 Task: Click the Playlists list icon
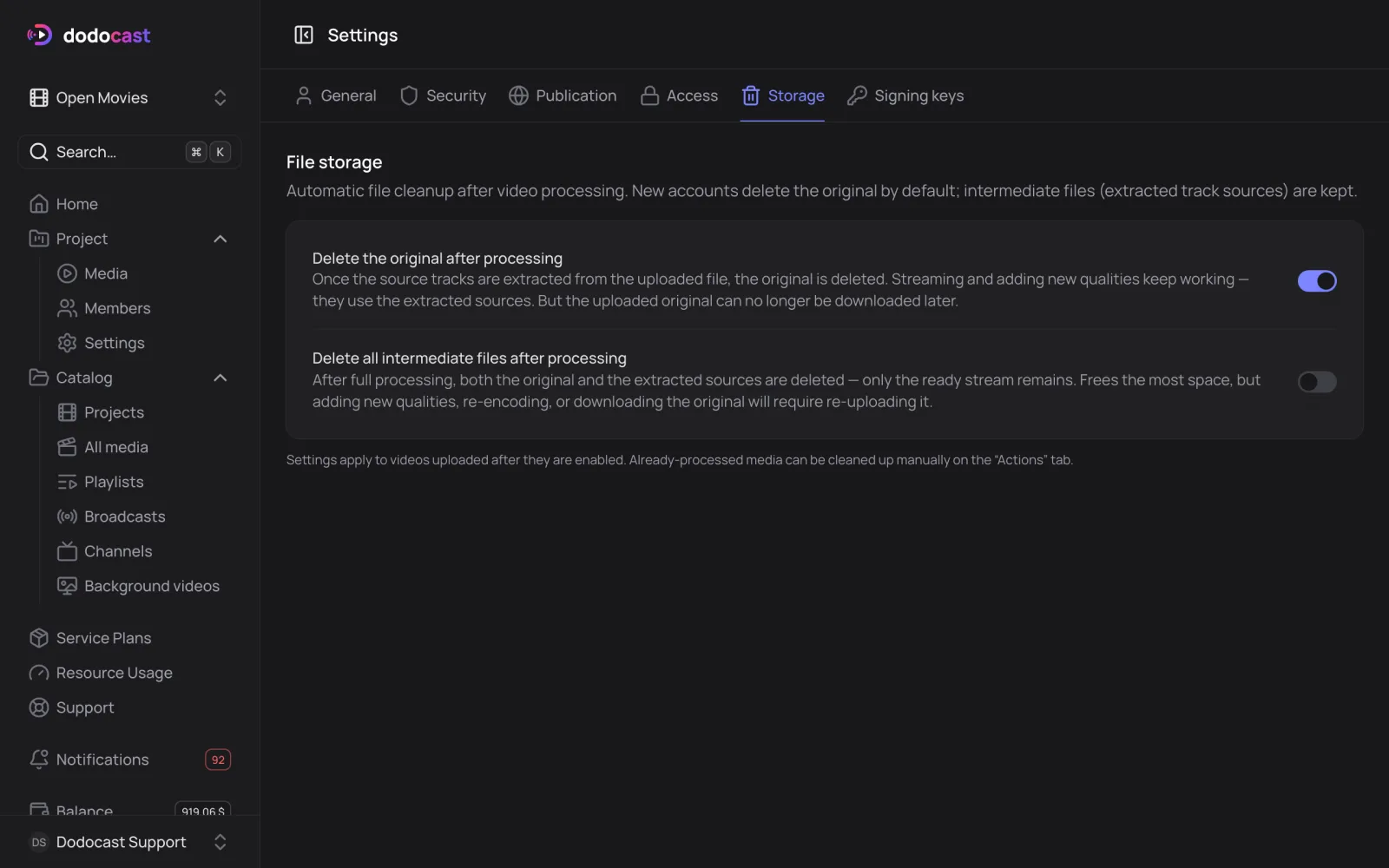coord(67,482)
